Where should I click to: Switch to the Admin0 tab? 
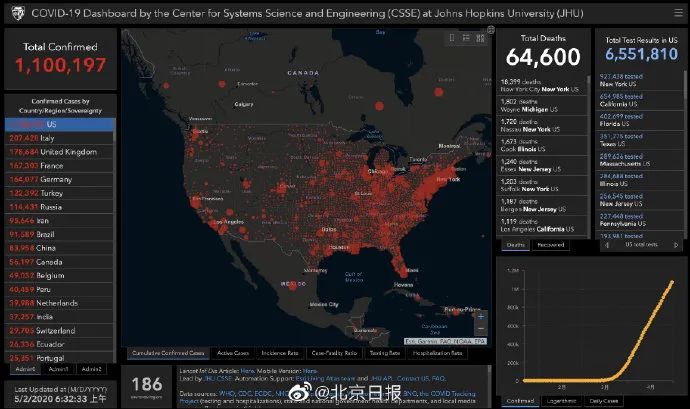point(25,369)
